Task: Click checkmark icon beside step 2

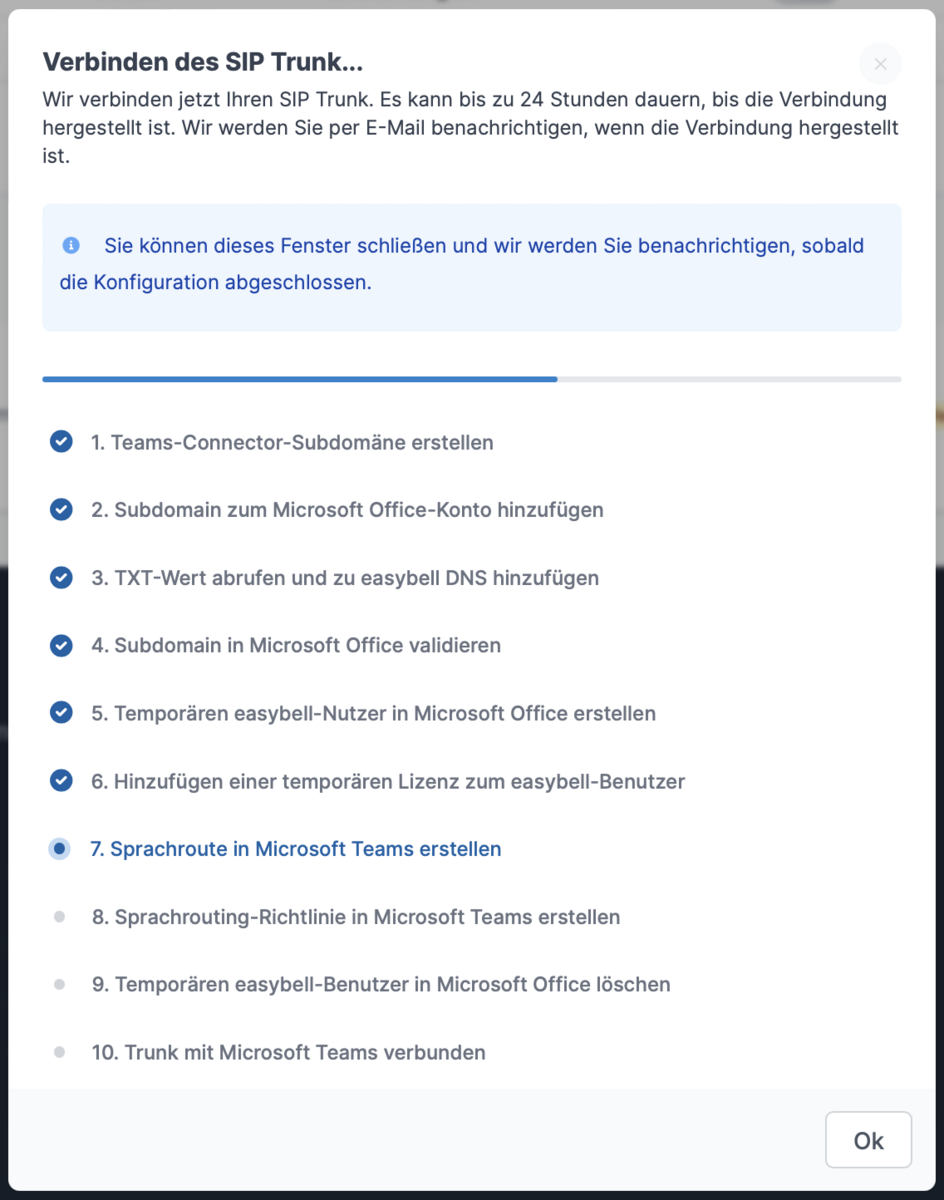Action: [x=61, y=510]
